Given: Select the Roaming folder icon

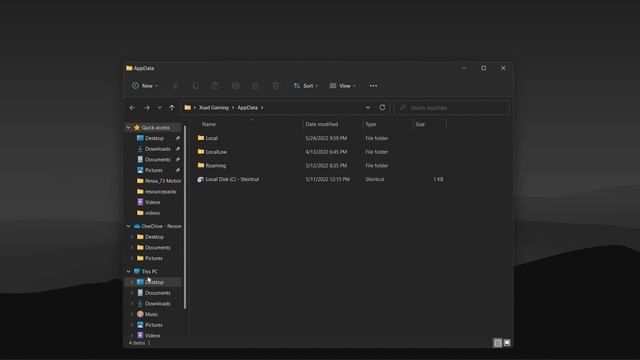Looking at the screenshot, I should click(x=201, y=165).
